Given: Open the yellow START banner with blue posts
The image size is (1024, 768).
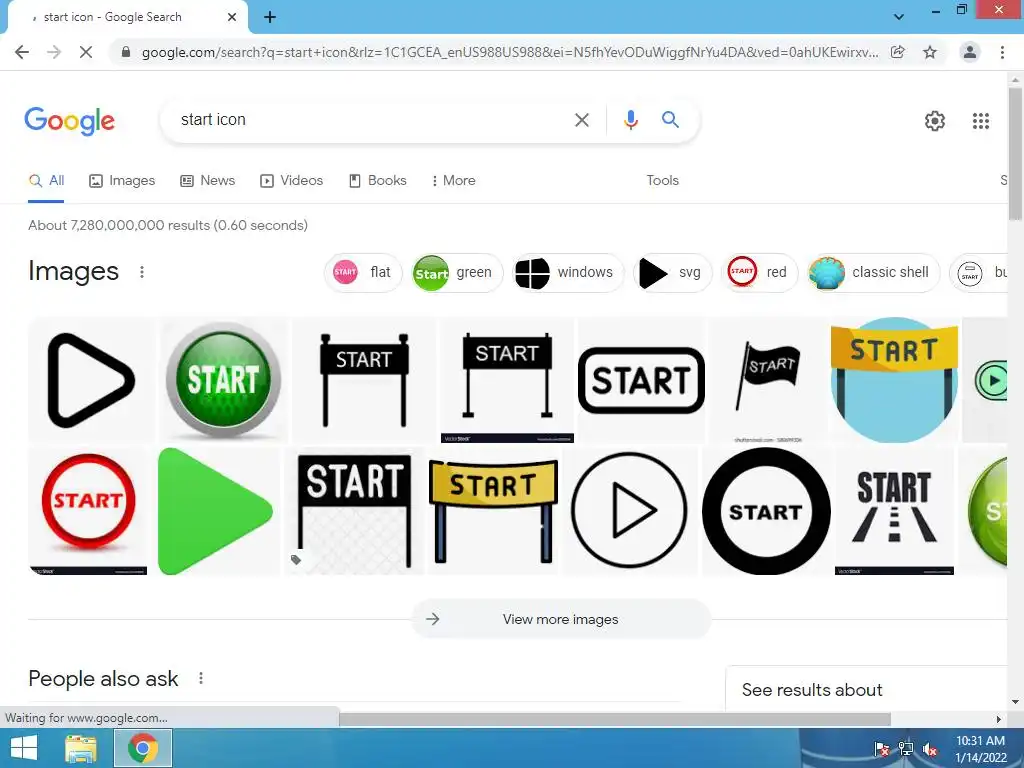Looking at the screenshot, I should pos(493,511).
